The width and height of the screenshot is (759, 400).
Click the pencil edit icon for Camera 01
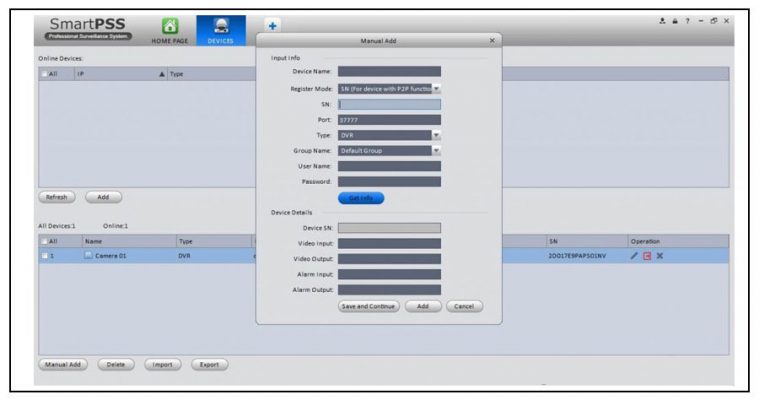click(x=633, y=256)
